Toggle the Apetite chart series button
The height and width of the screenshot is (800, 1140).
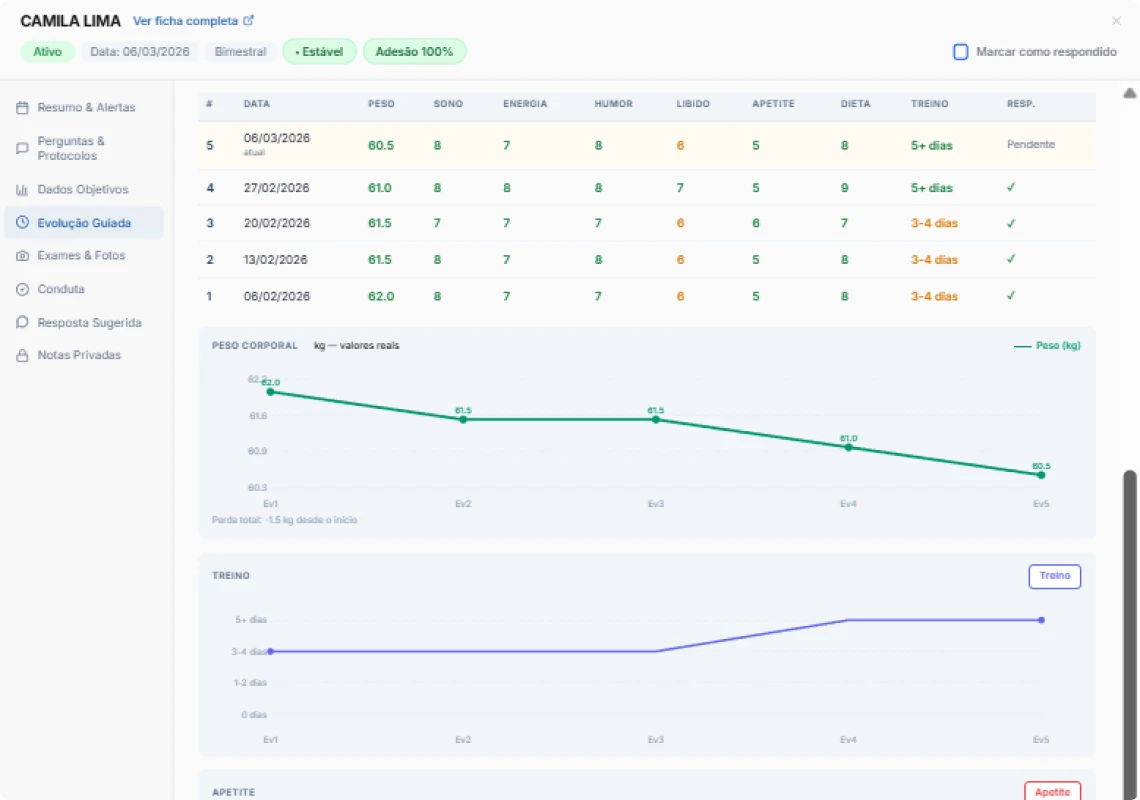[1052, 791]
